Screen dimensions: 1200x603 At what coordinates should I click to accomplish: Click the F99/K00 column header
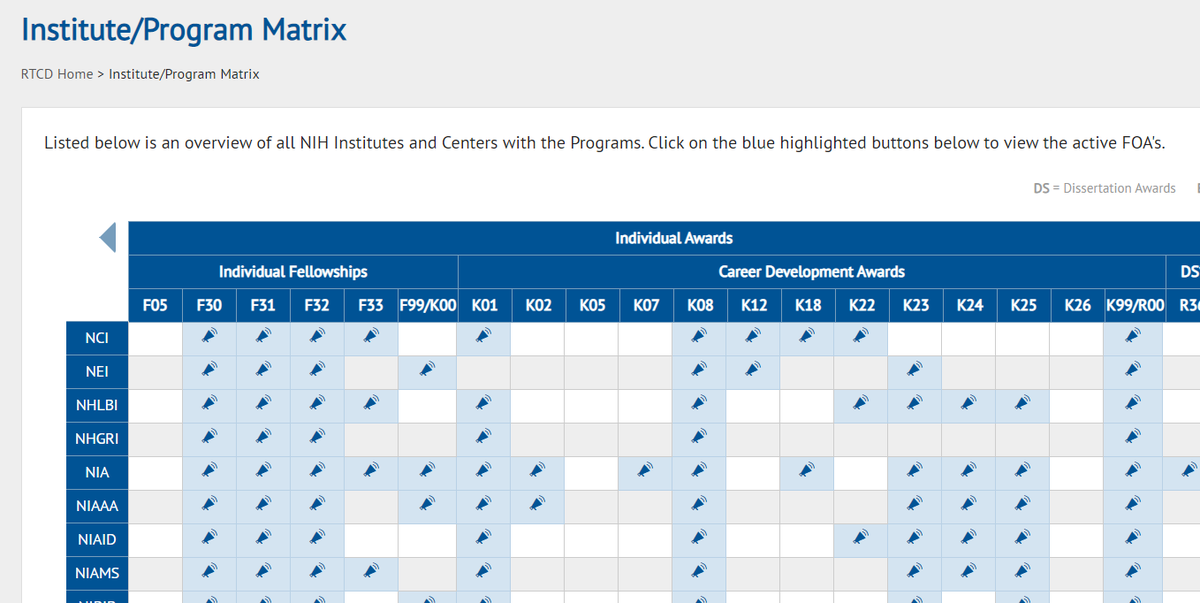[427, 304]
